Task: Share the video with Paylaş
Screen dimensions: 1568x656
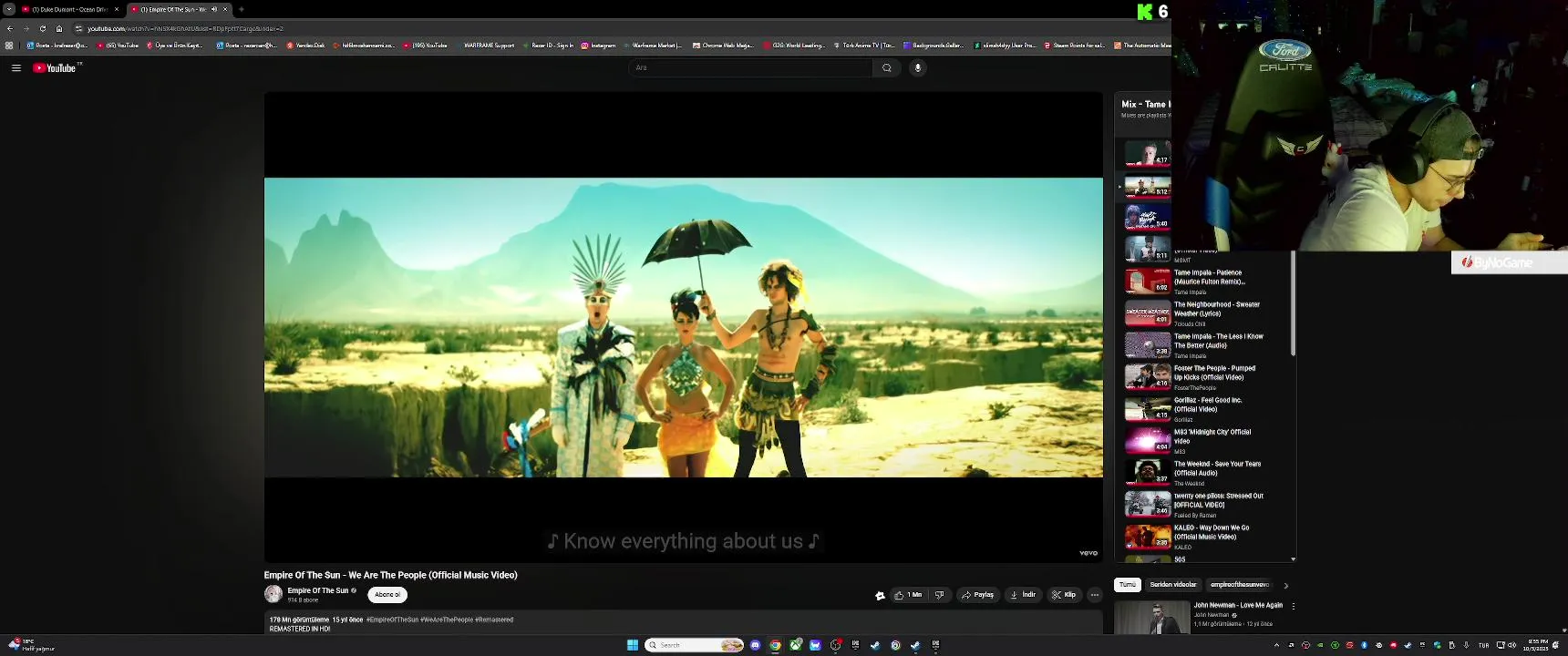Action: [x=977, y=595]
